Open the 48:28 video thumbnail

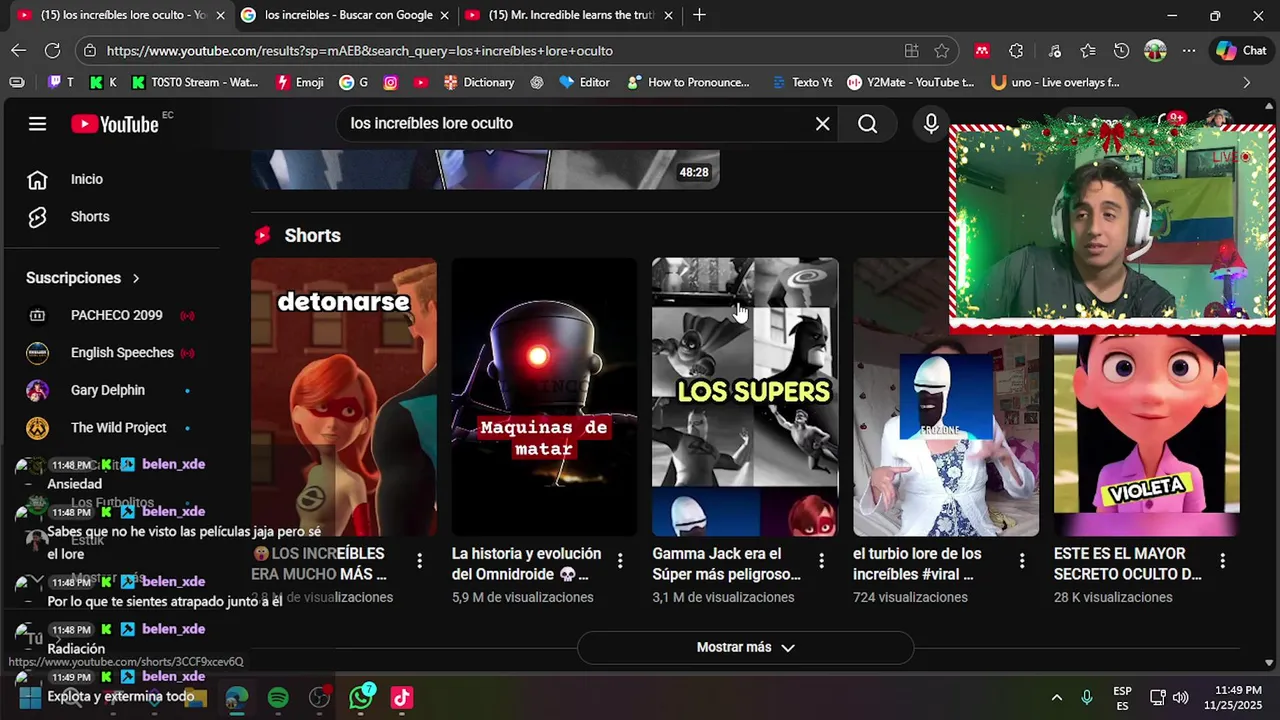point(485,169)
